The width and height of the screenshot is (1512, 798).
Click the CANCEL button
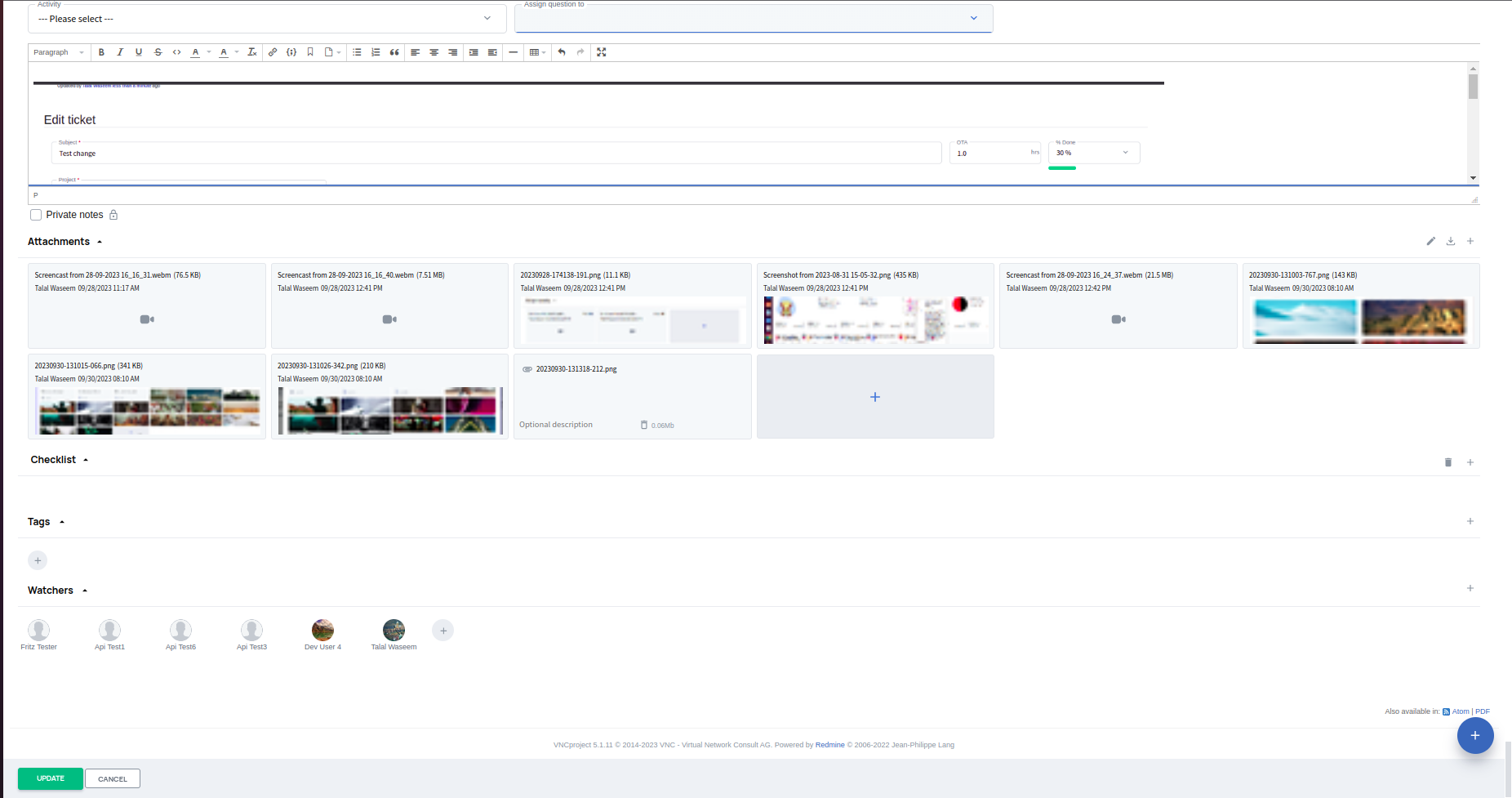pyautogui.click(x=113, y=779)
